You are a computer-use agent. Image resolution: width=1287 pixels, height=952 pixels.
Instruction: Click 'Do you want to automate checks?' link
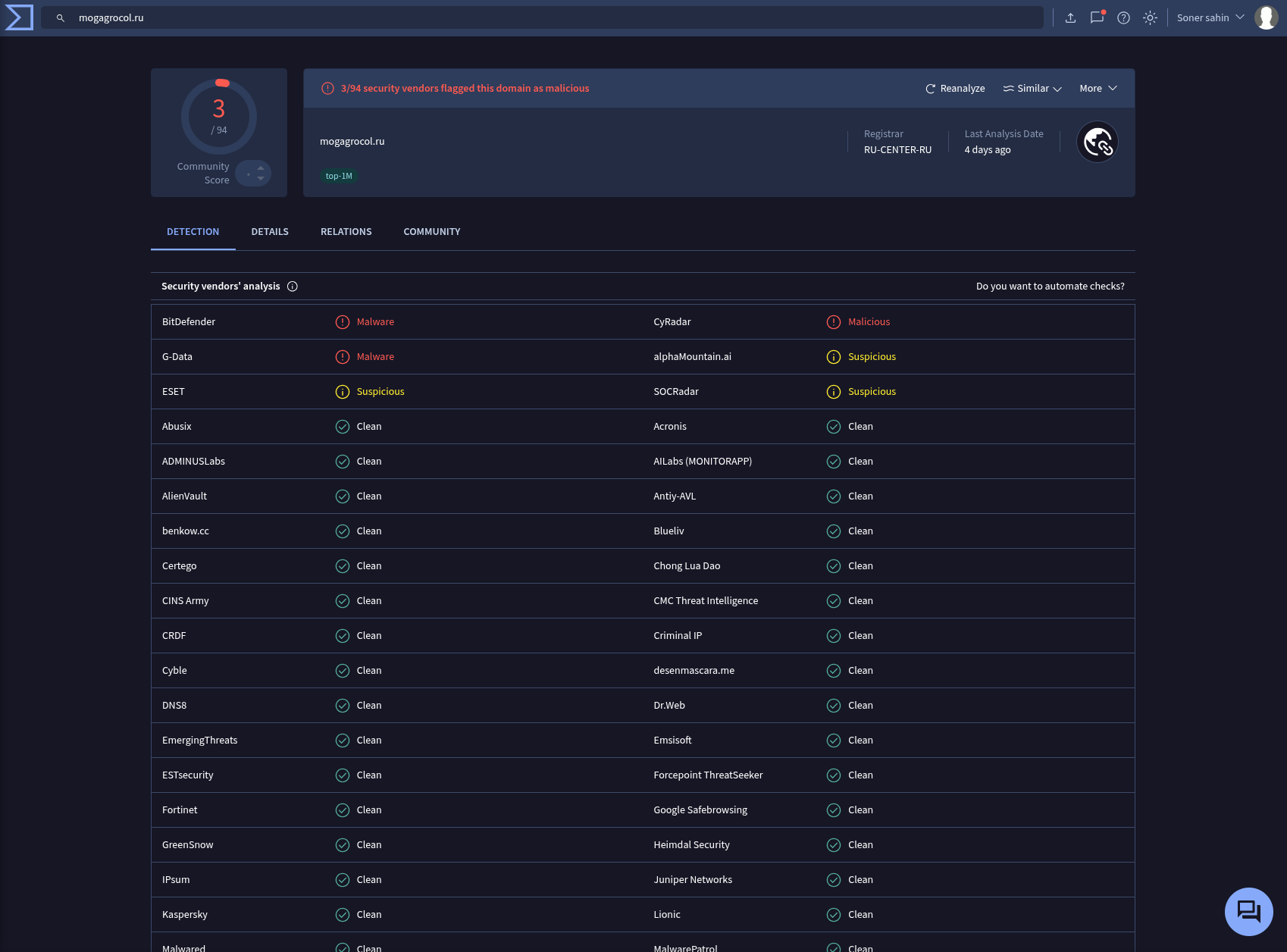coord(1051,287)
